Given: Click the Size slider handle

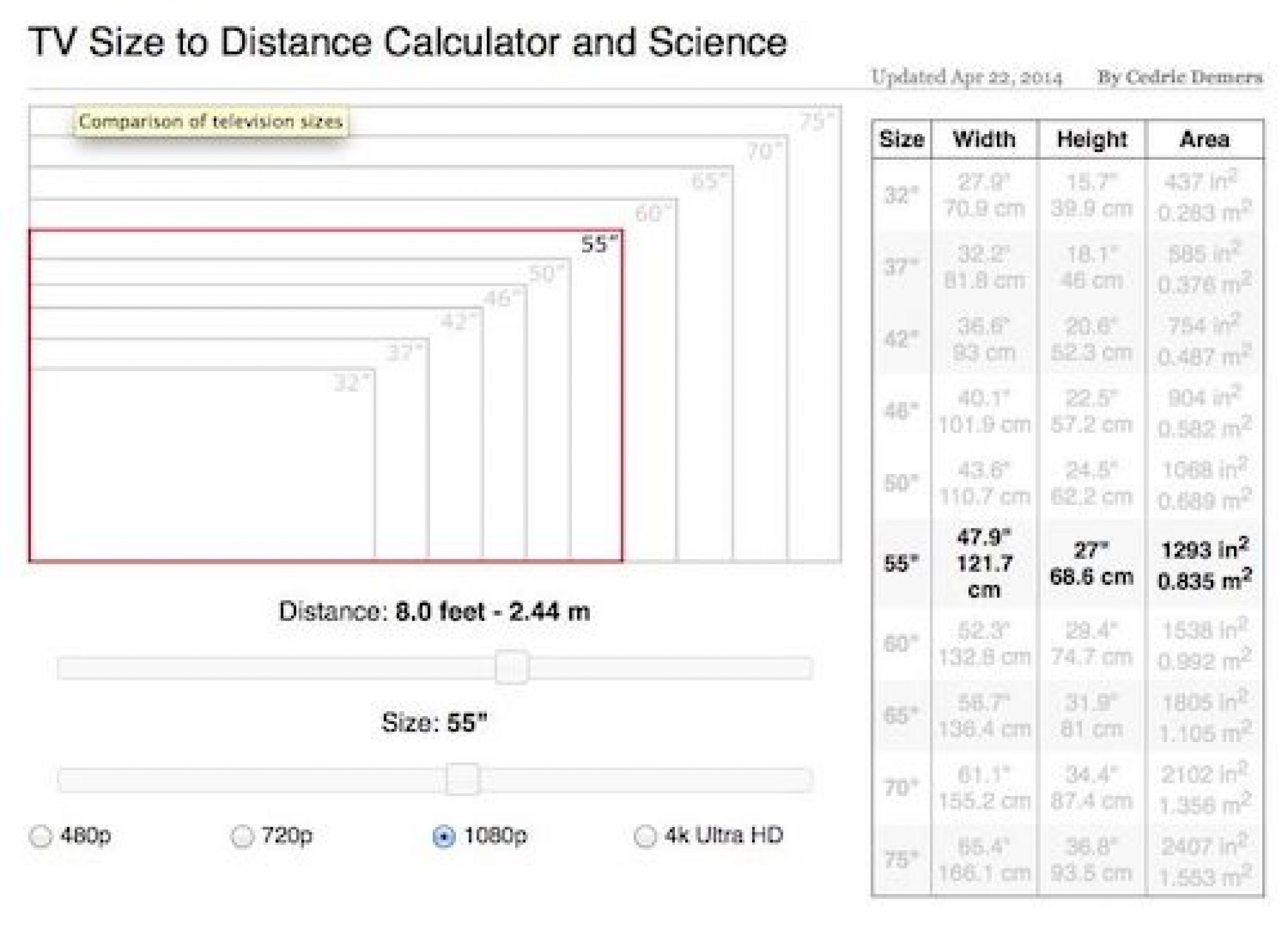Looking at the screenshot, I should 463,779.
